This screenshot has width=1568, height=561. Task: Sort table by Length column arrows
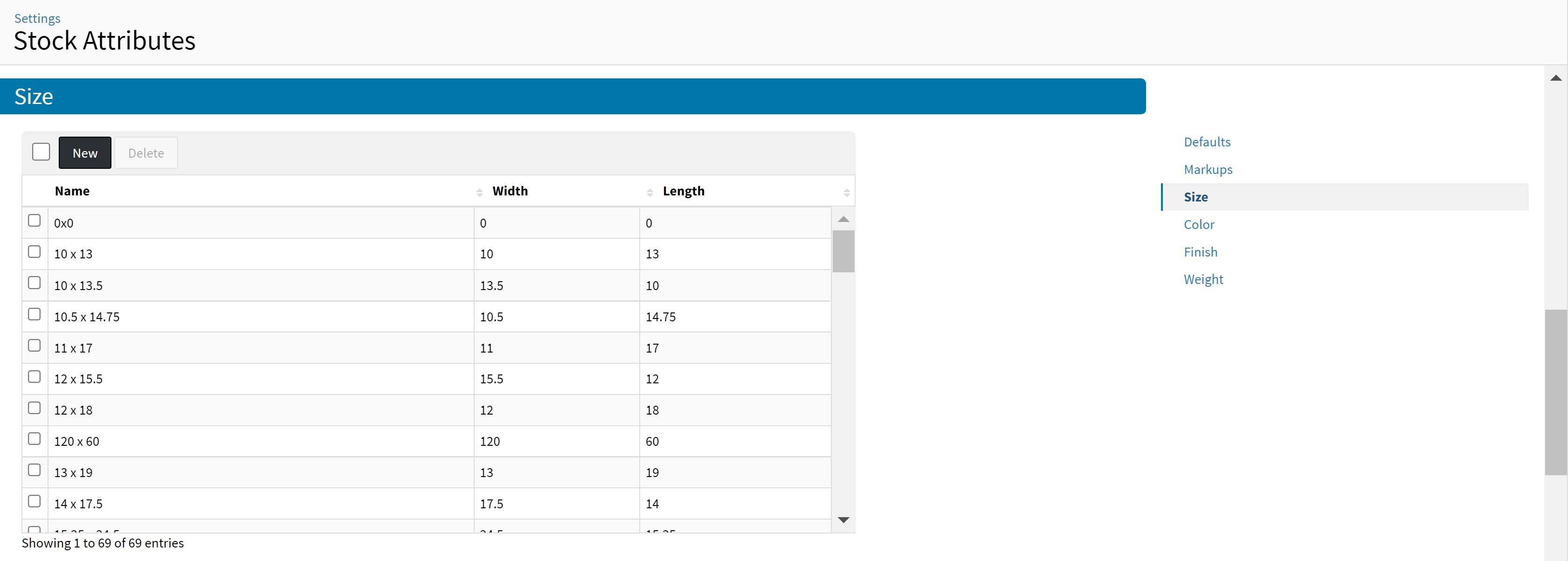point(846,192)
